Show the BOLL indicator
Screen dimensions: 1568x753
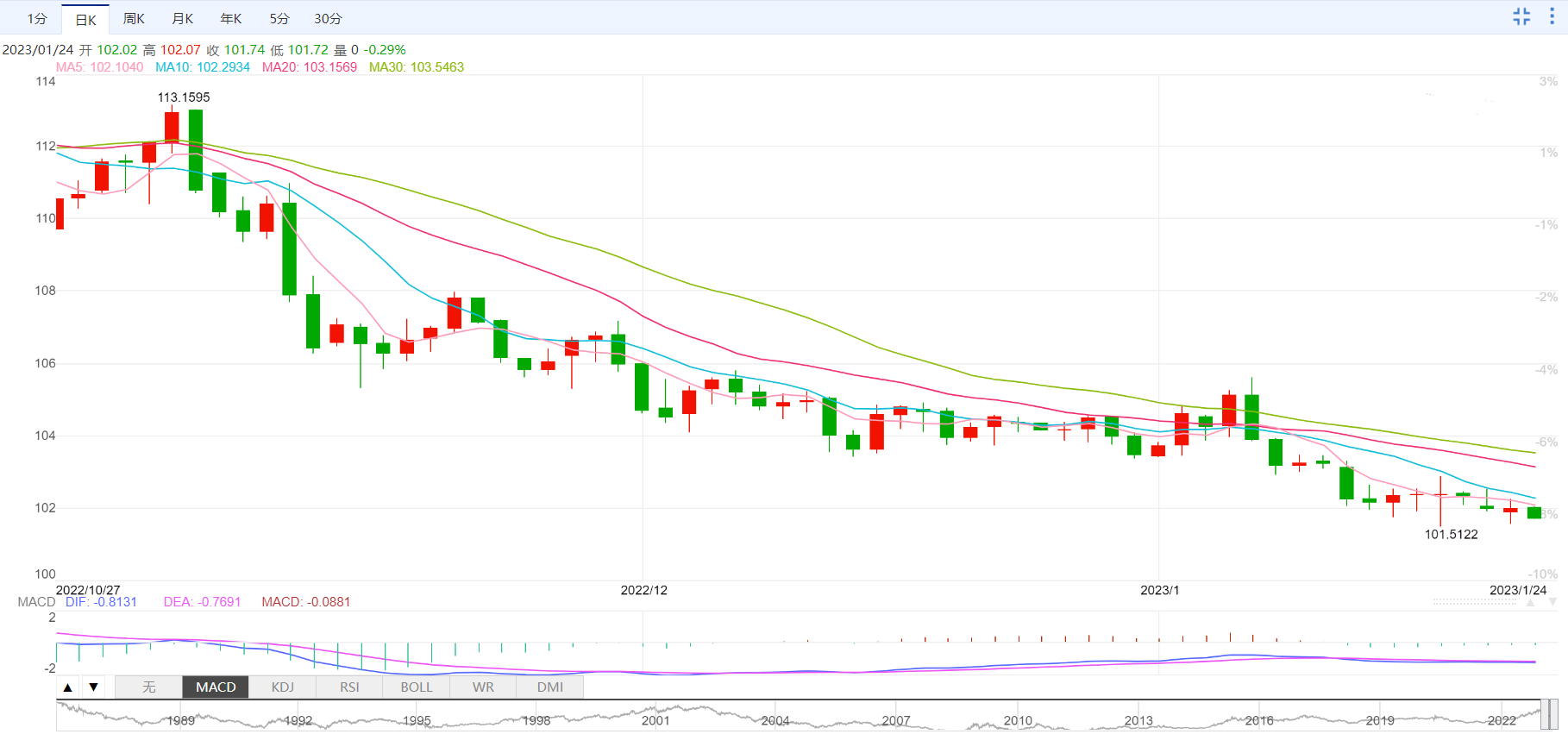pos(417,687)
